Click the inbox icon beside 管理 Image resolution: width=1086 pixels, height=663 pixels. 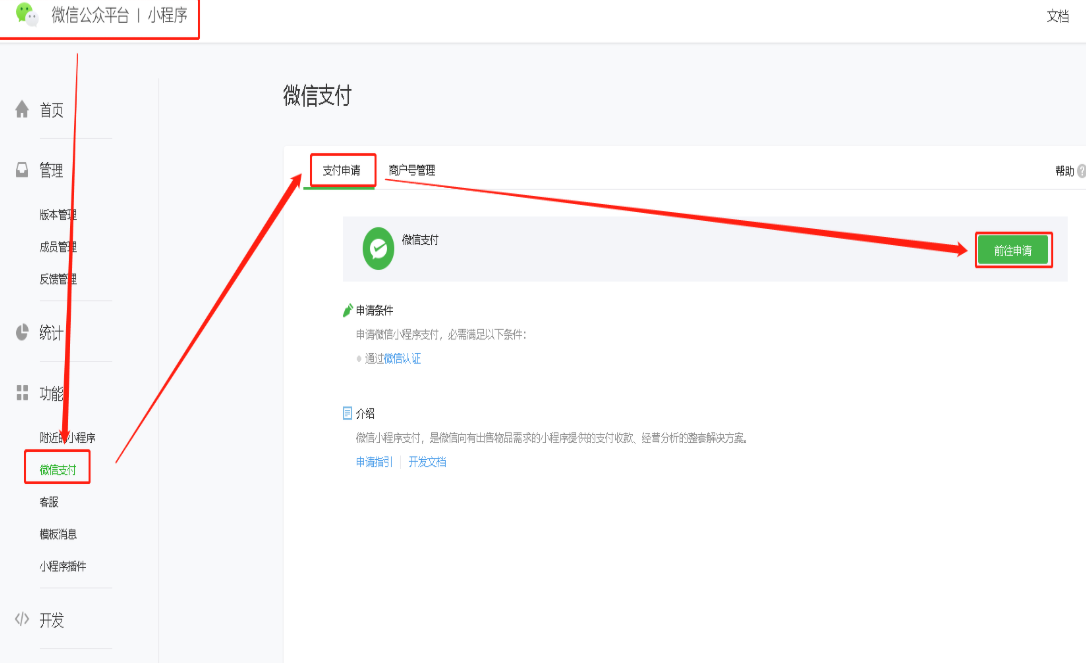[22, 170]
